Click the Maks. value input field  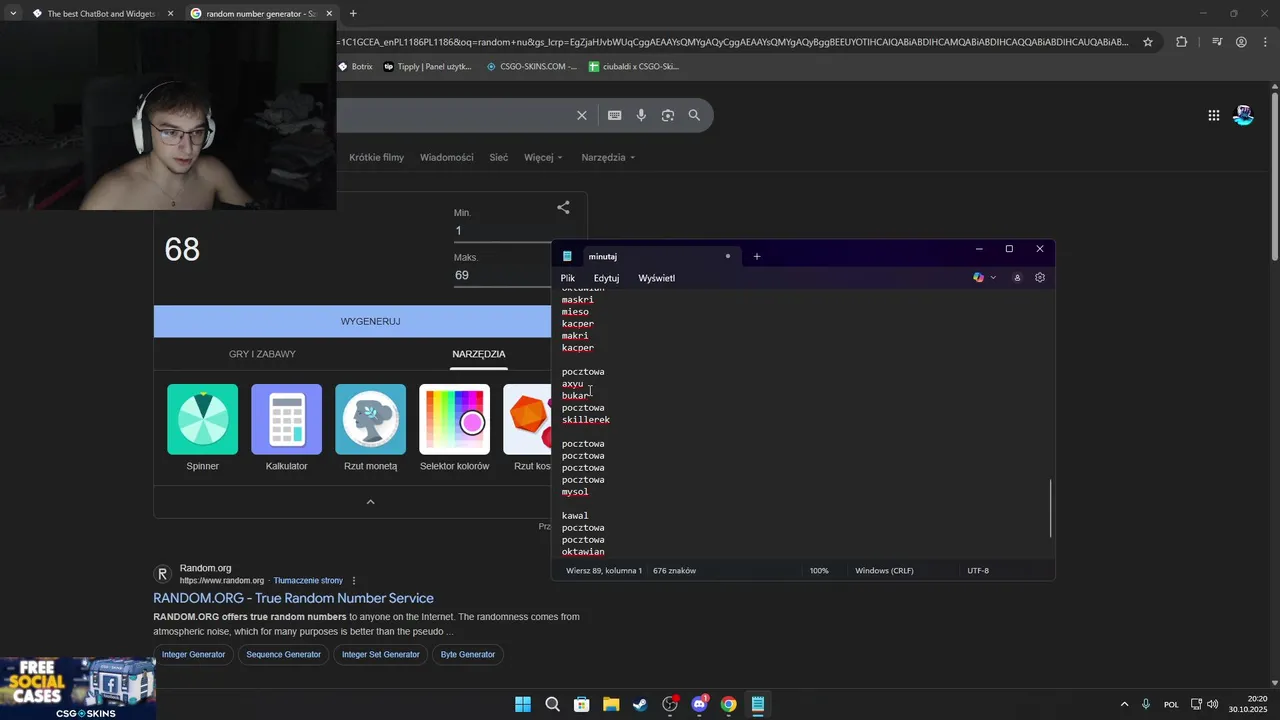click(502, 275)
